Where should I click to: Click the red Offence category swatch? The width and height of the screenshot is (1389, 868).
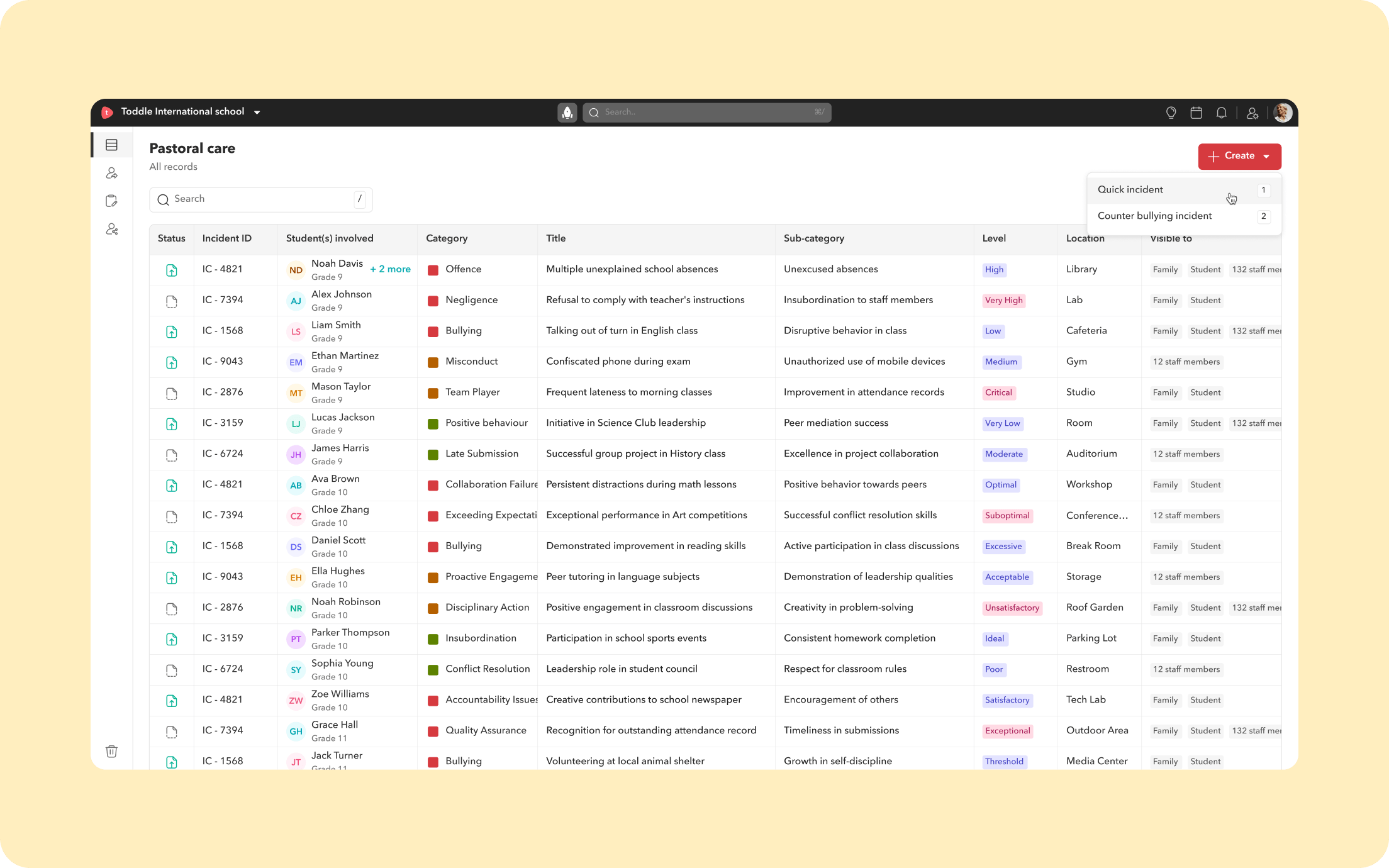click(x=433, y=270)
